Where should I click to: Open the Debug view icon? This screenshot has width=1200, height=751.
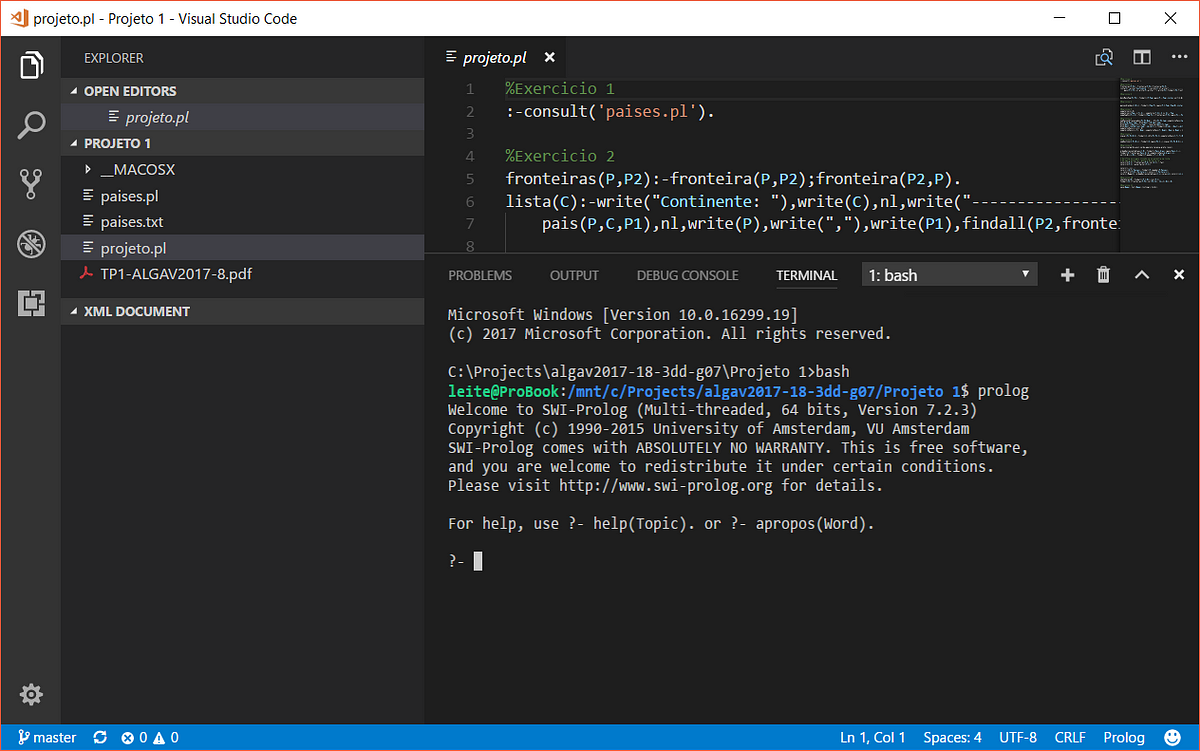click(31, 243)
